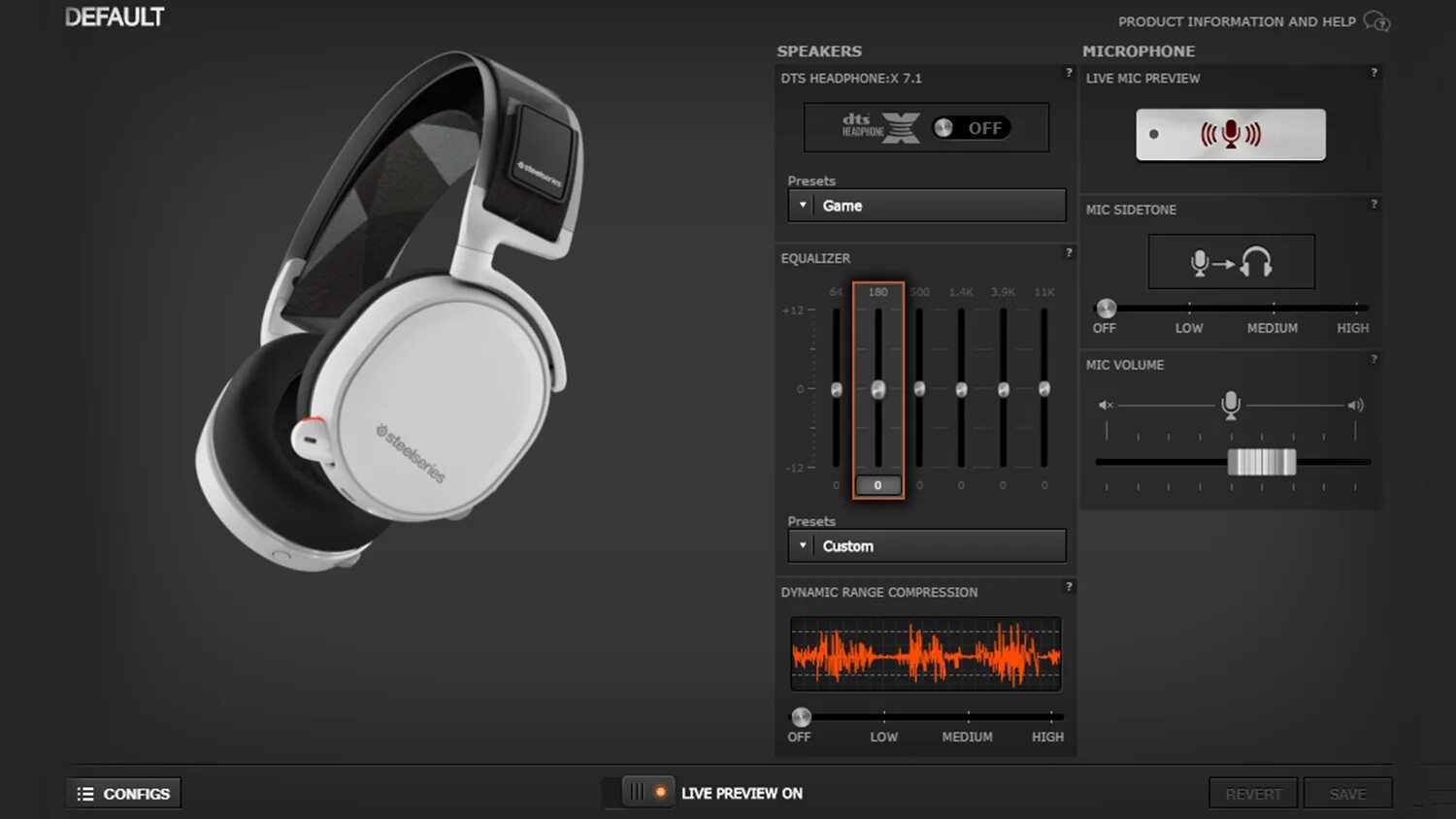This screenshot has width=1456, height=819.
Task: Select the 180 Hz equalizer slider knob
Action: pos(878,389)
